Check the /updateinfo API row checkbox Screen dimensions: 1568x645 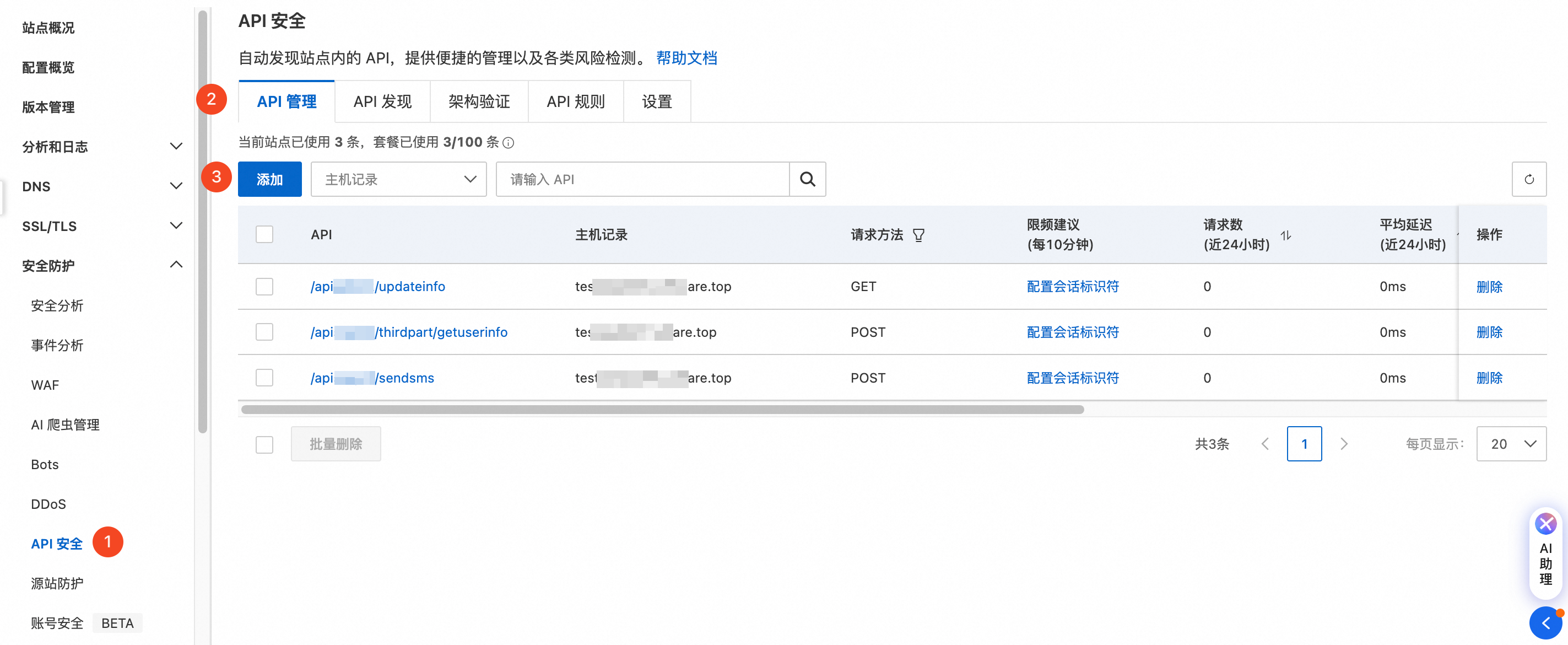[x=264, y=286]
